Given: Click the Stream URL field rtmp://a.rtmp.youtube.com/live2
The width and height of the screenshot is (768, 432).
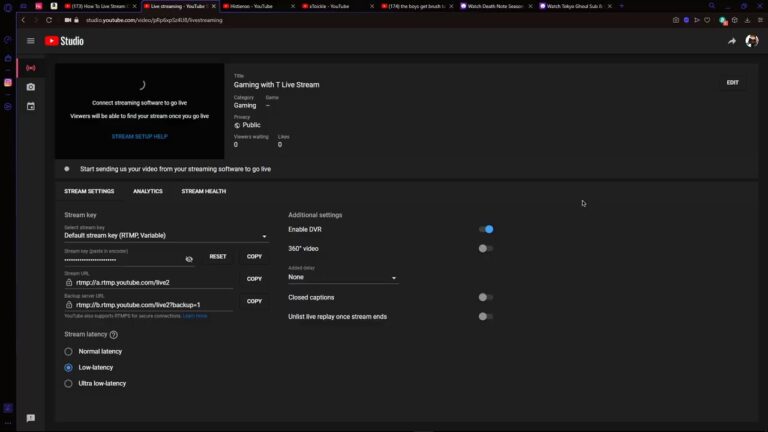Looking at the screenshot, I should pos(148,283).
